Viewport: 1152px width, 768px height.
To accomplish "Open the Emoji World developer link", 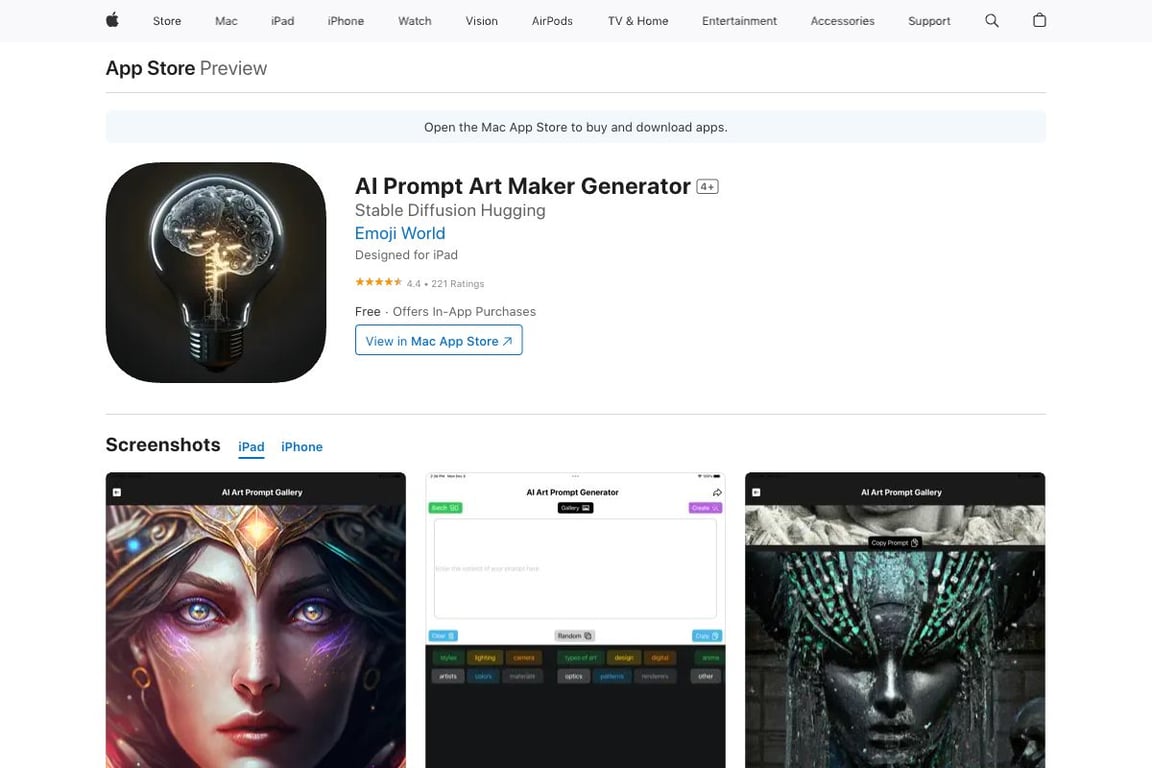I will [400, 233].
